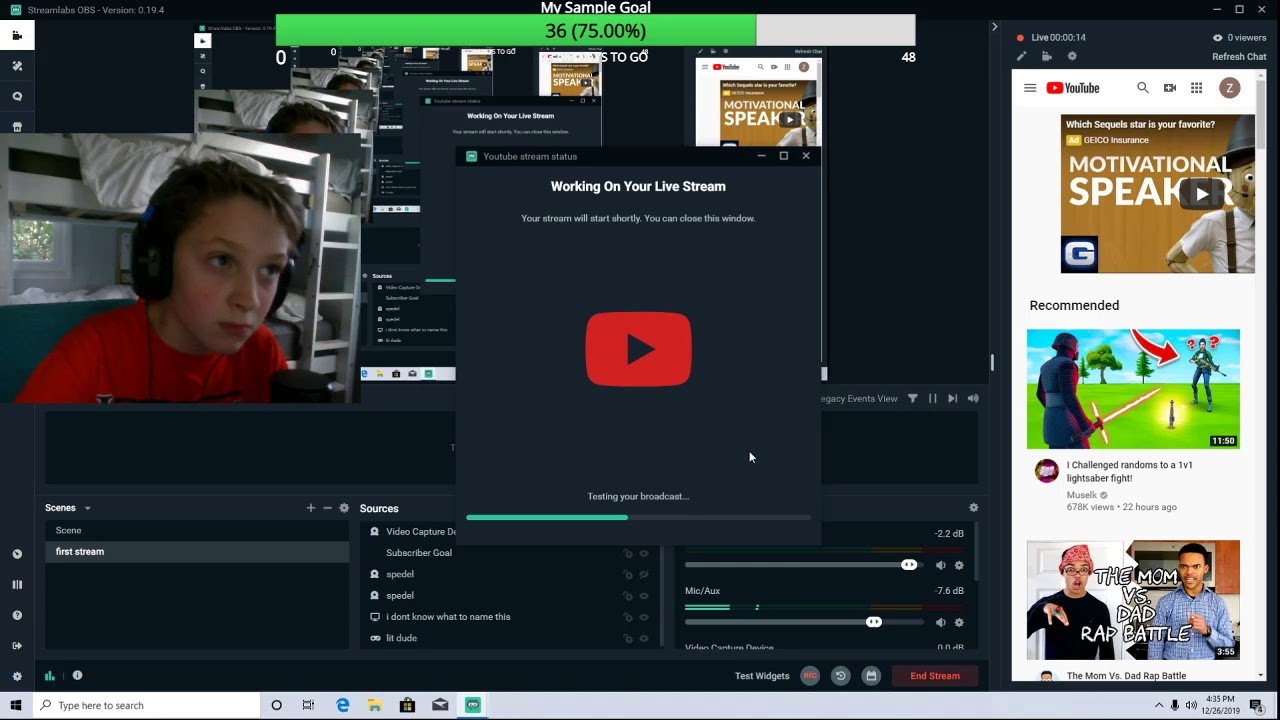Image resolution: width=1280 pixels, height=720 pixels.
Task: Click Refresh Chat
Action: (1239, 57)
